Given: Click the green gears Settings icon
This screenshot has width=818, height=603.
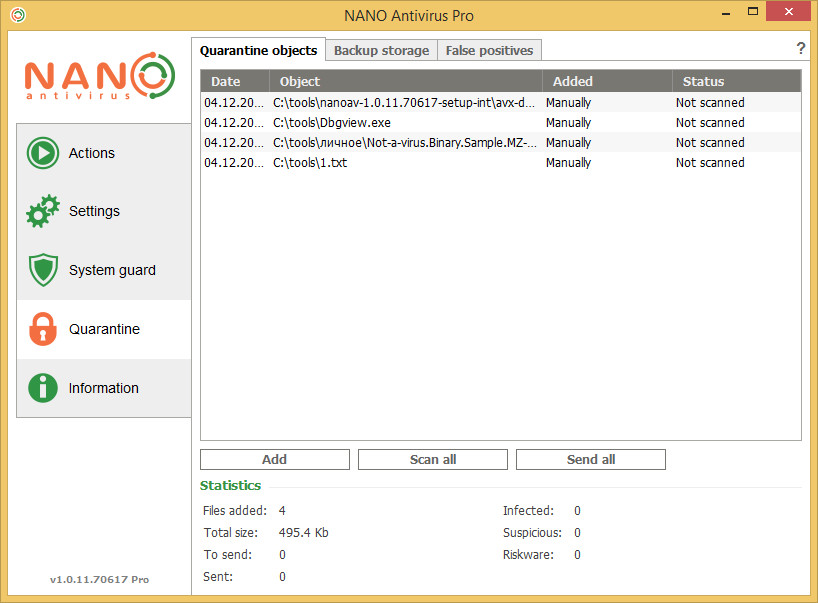Looking at the screenshot, I should pyautogui.click(x=43, y=211).
